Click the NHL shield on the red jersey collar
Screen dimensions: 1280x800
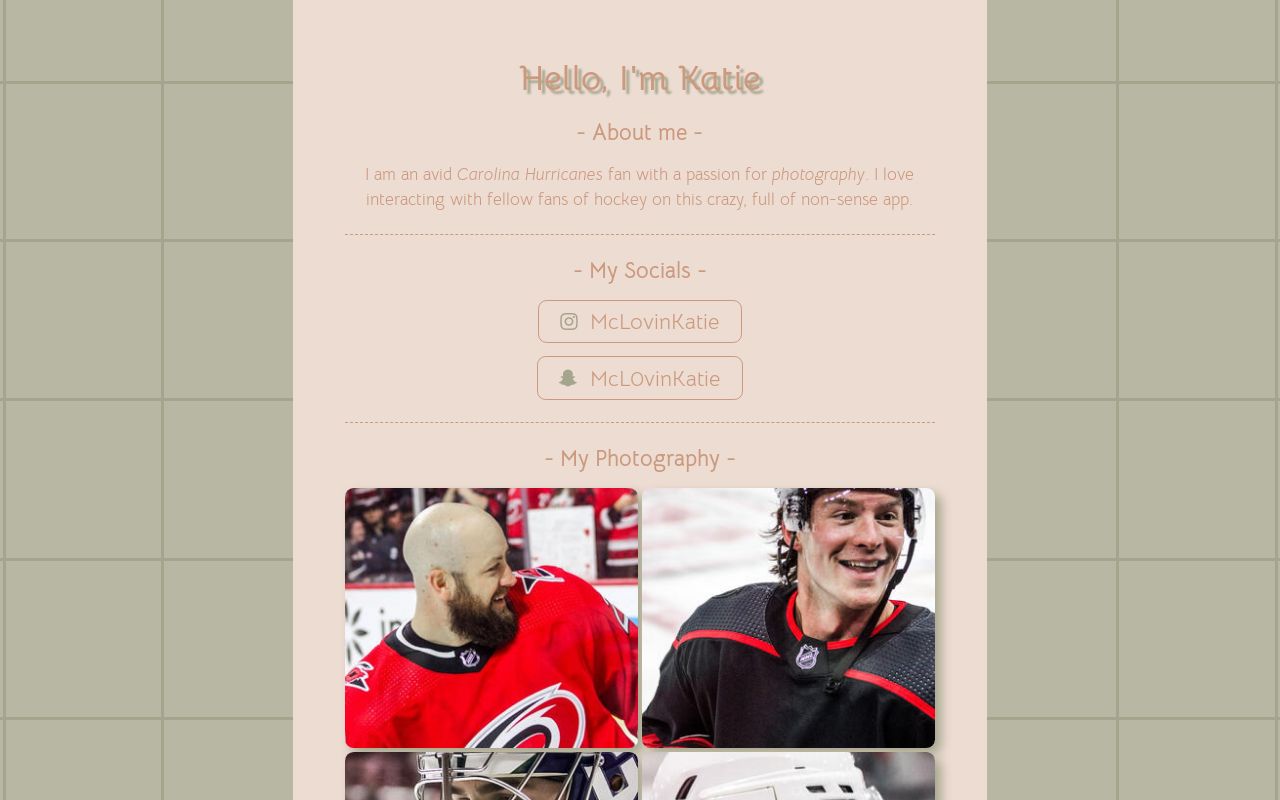click(469, 658)
